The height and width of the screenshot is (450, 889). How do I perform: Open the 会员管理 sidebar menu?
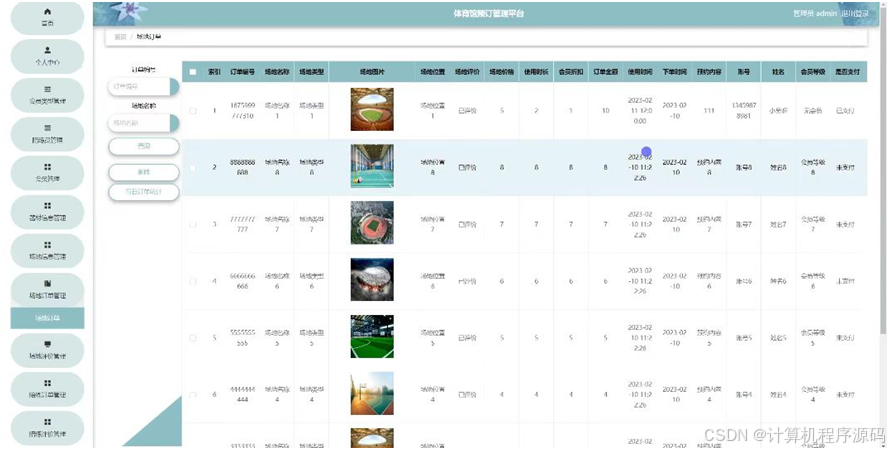tap(48, 173)
